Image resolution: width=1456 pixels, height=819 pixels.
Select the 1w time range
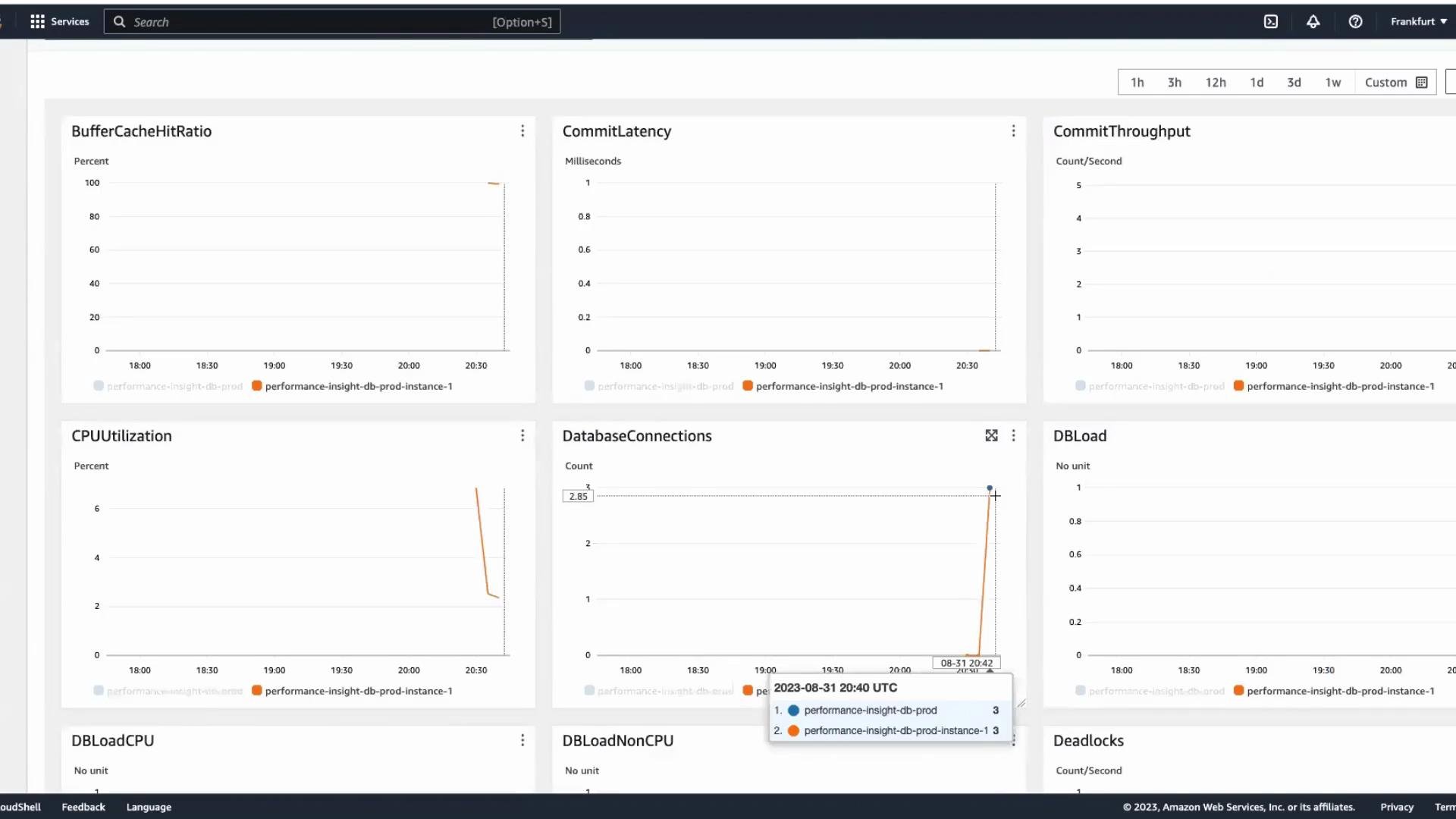coord(1332,83)
